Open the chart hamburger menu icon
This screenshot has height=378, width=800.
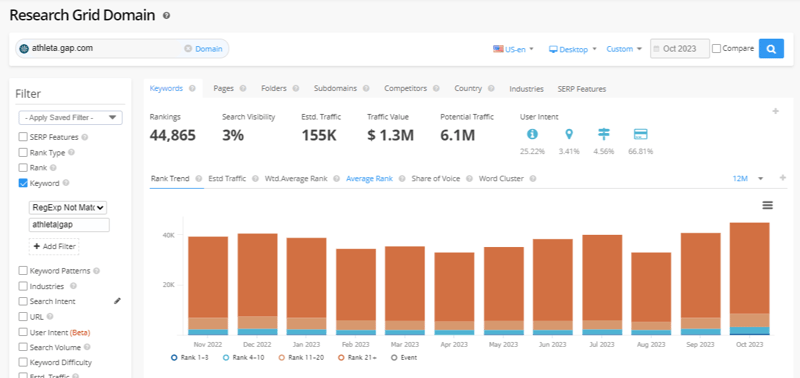tap(767, 205)
